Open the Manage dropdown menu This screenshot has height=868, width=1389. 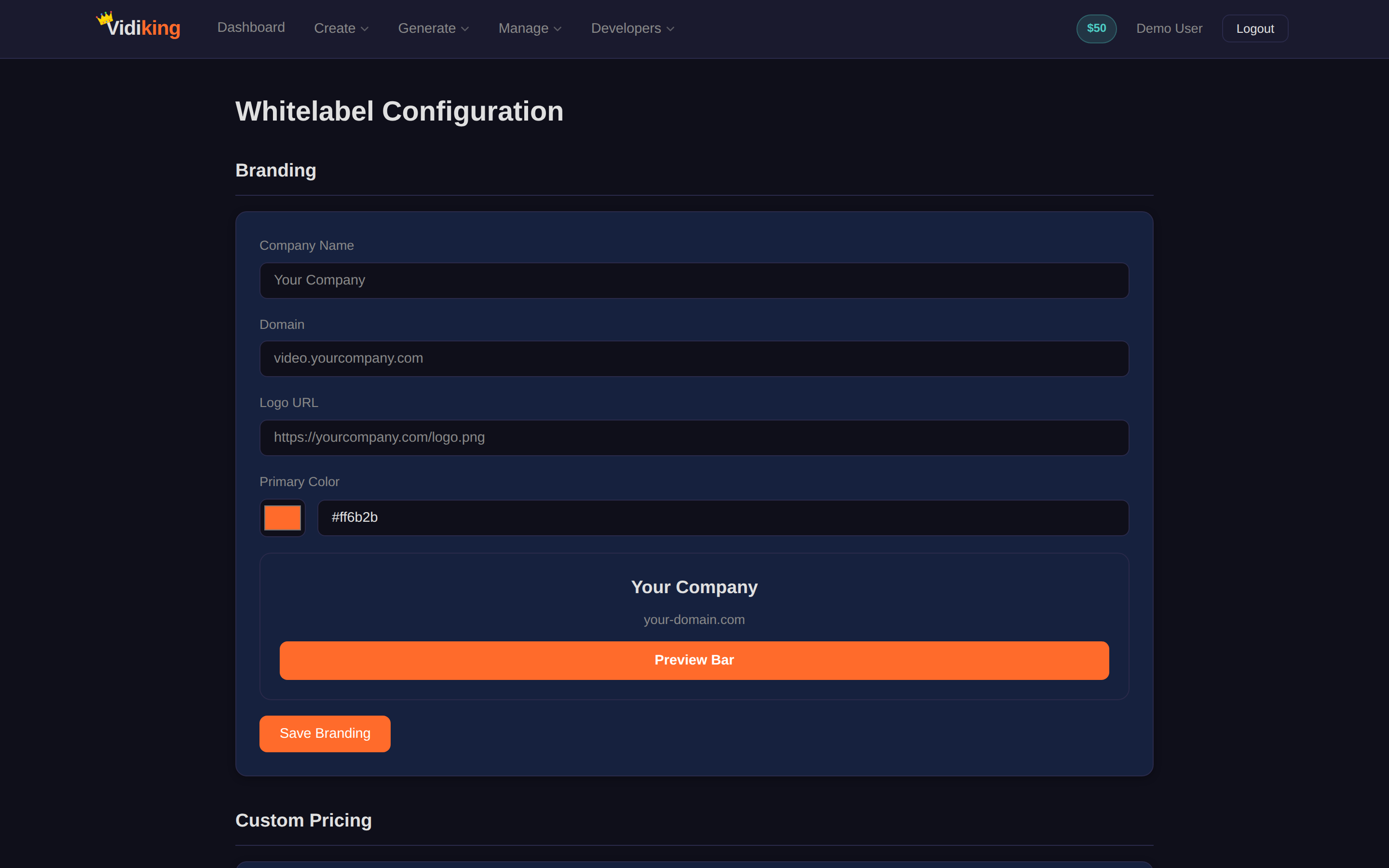[530, 28]
